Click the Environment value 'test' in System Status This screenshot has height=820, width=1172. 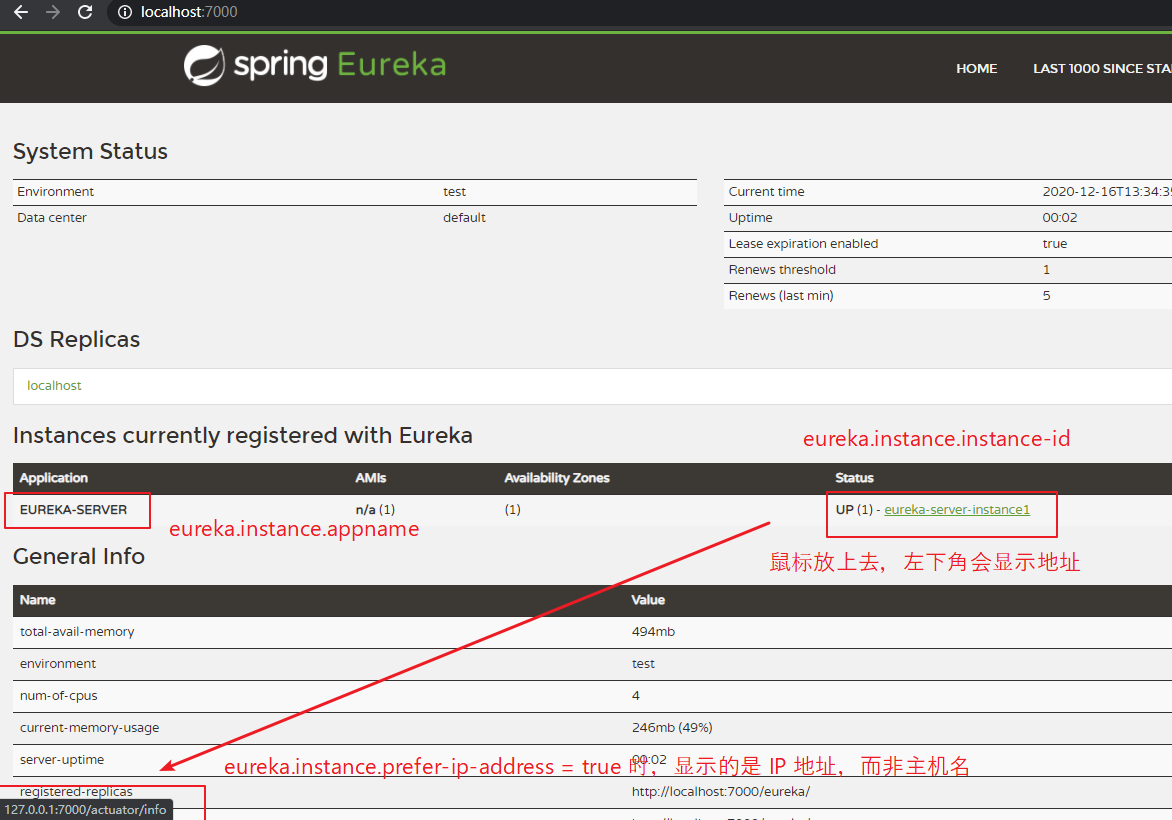pyautogui.click(x=454, y=192)
